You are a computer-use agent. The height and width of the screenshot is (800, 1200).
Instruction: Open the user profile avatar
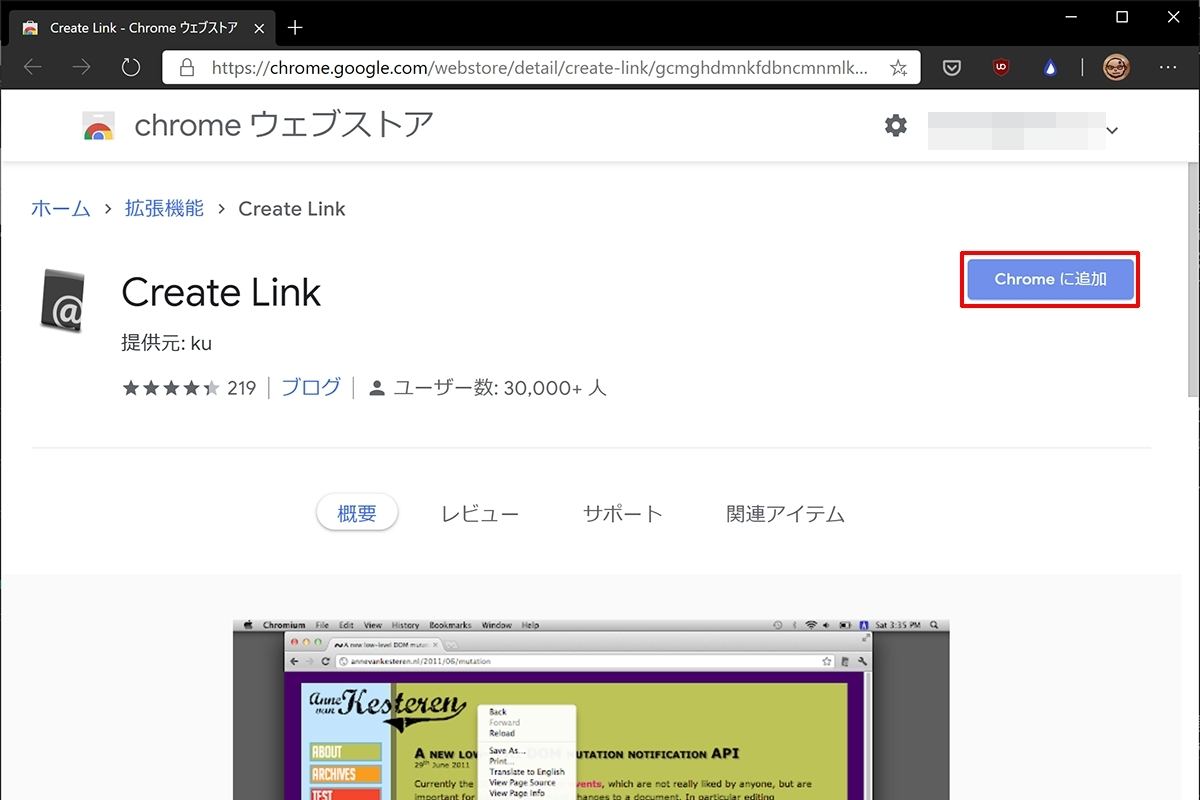point(1116,67)
